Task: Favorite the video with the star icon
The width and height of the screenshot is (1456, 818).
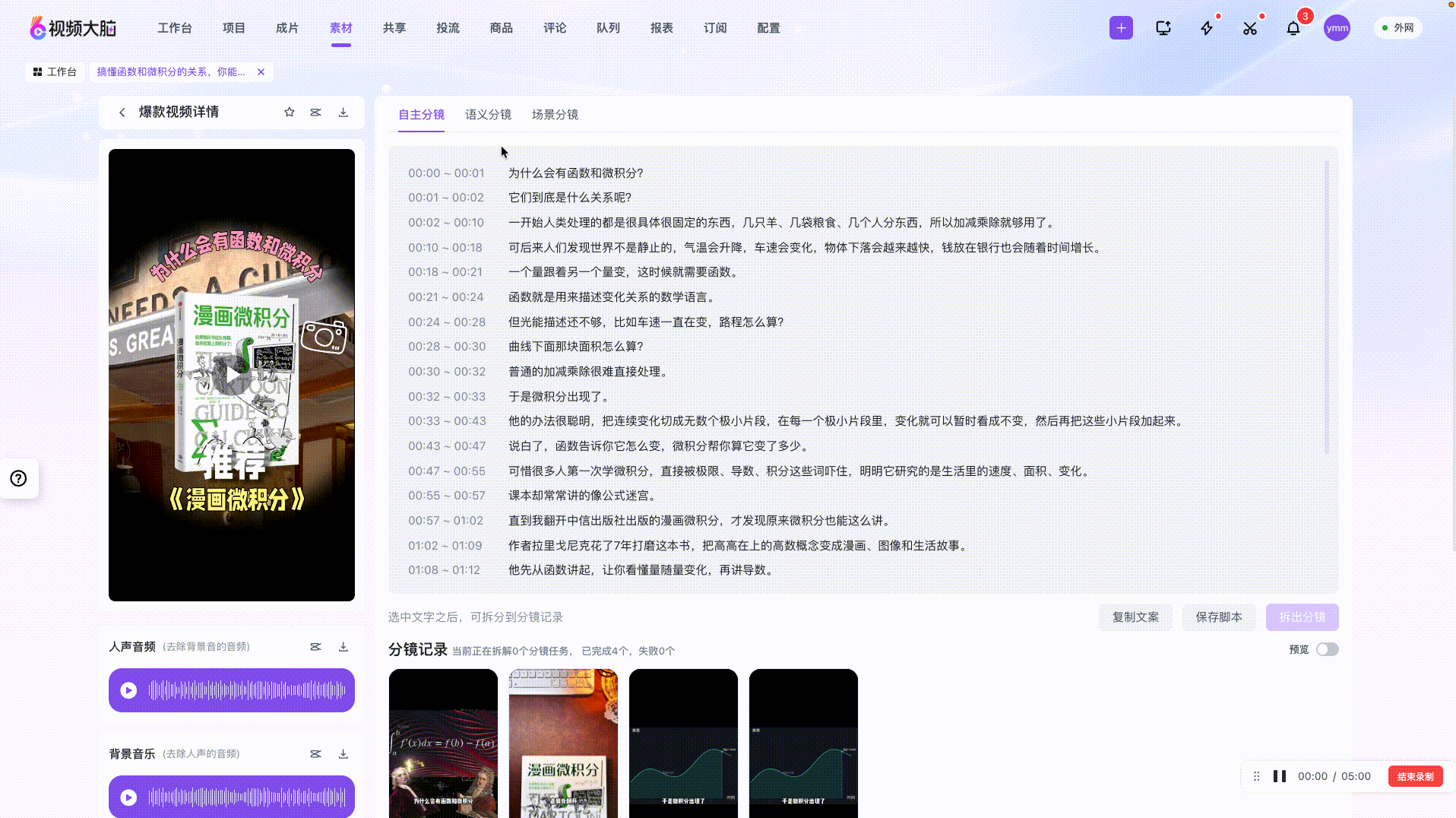Action: click(x=289, y=113)
